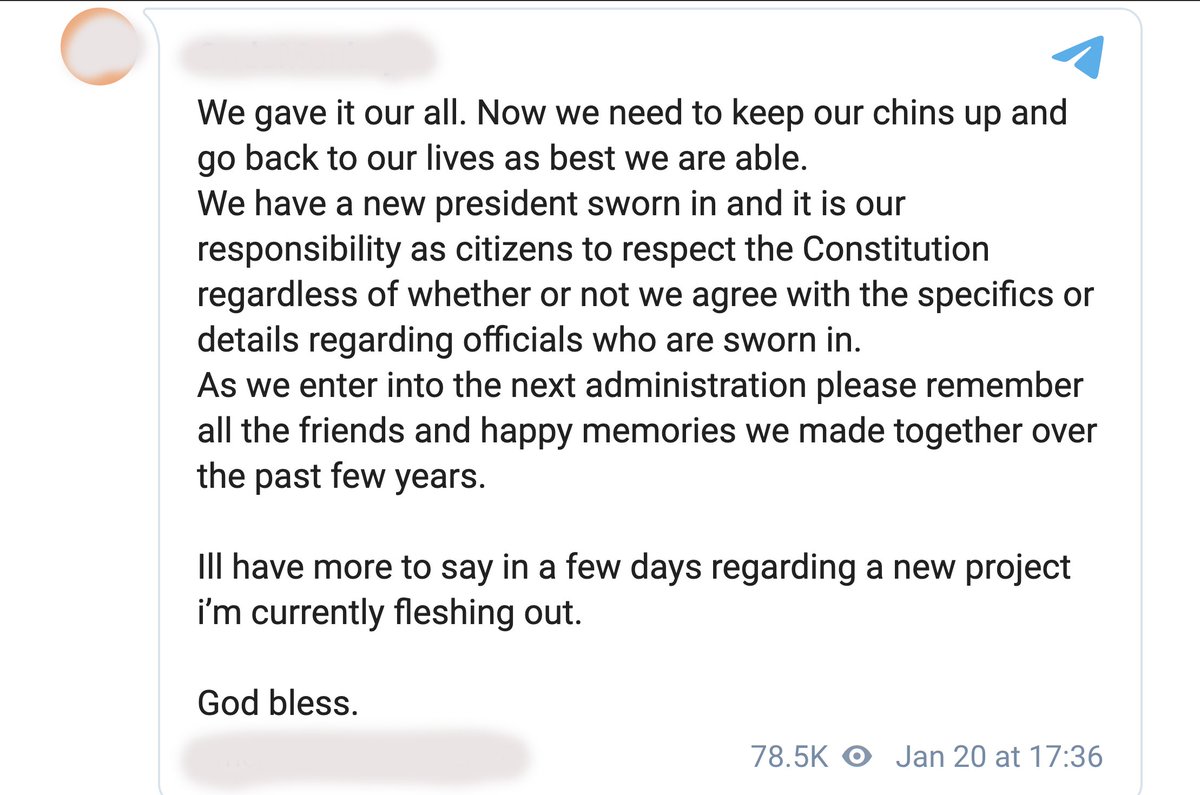Click the blurred author signature below message

[x=355, y=758]
